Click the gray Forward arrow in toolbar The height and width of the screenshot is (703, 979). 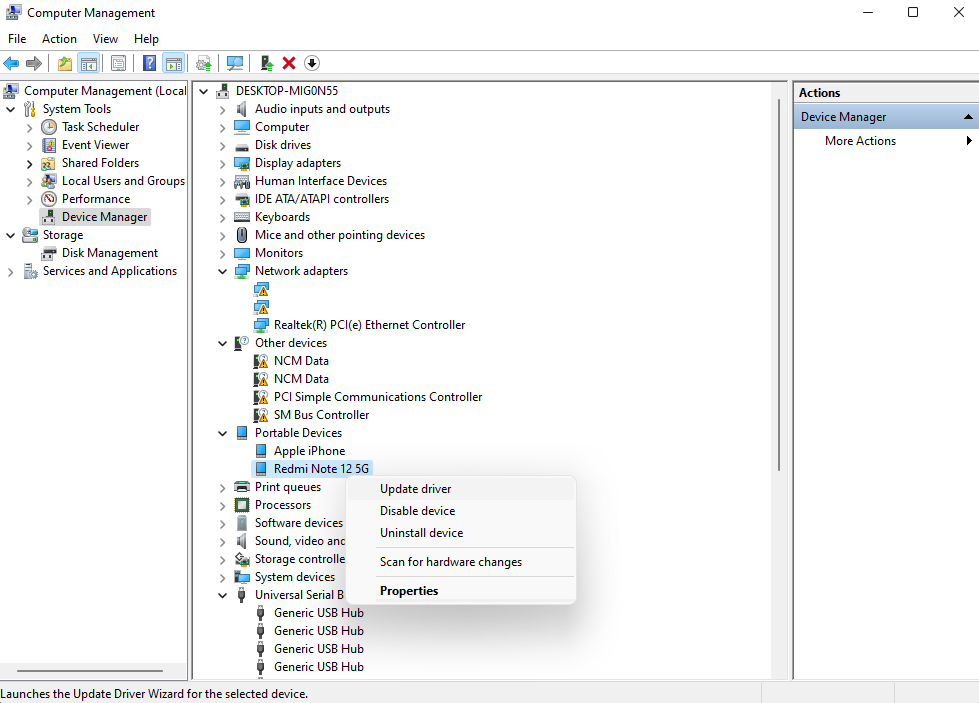[34, 63]
